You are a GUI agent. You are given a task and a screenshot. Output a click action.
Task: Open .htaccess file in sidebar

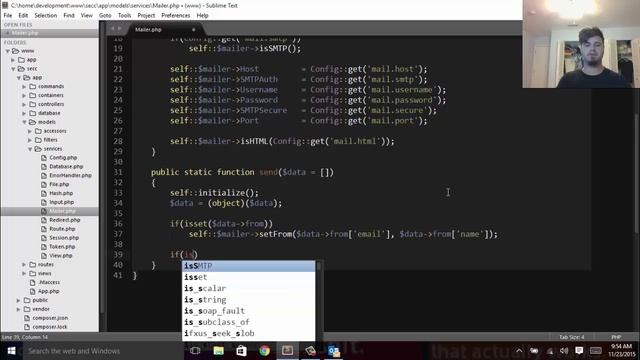pyautogui.click(x=49, y=282)
